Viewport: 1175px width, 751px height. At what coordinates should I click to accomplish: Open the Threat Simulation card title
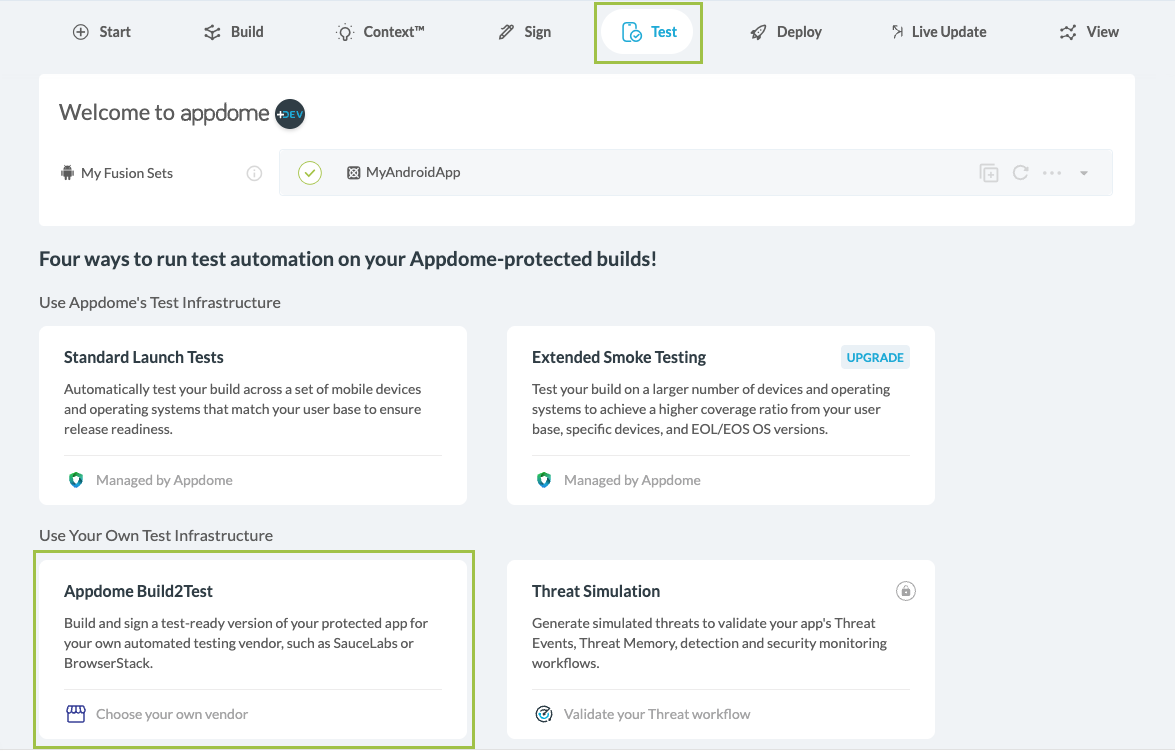click(x=596, y=591)
